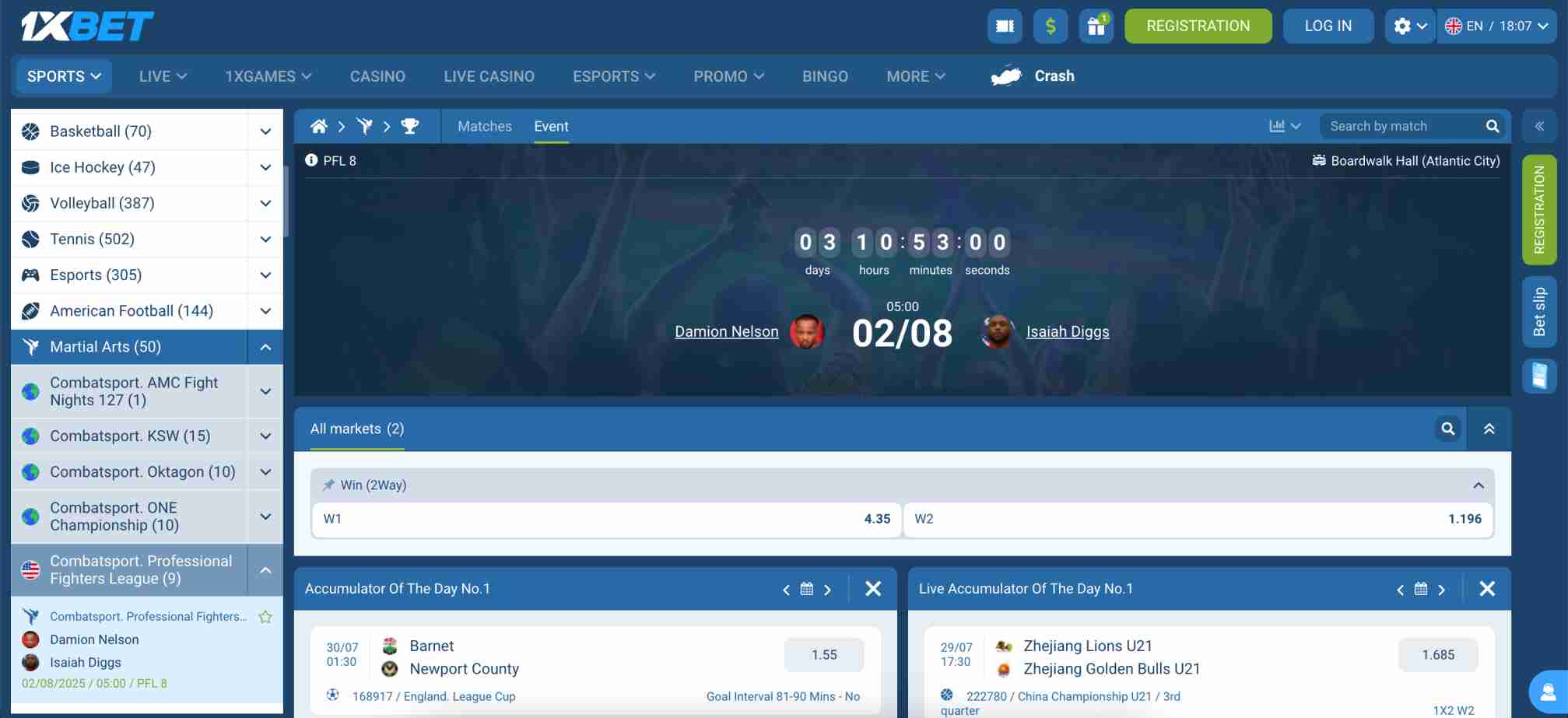Go to CASINO
The height and width of the screenshot is (718, 1568).
[377, 76]
